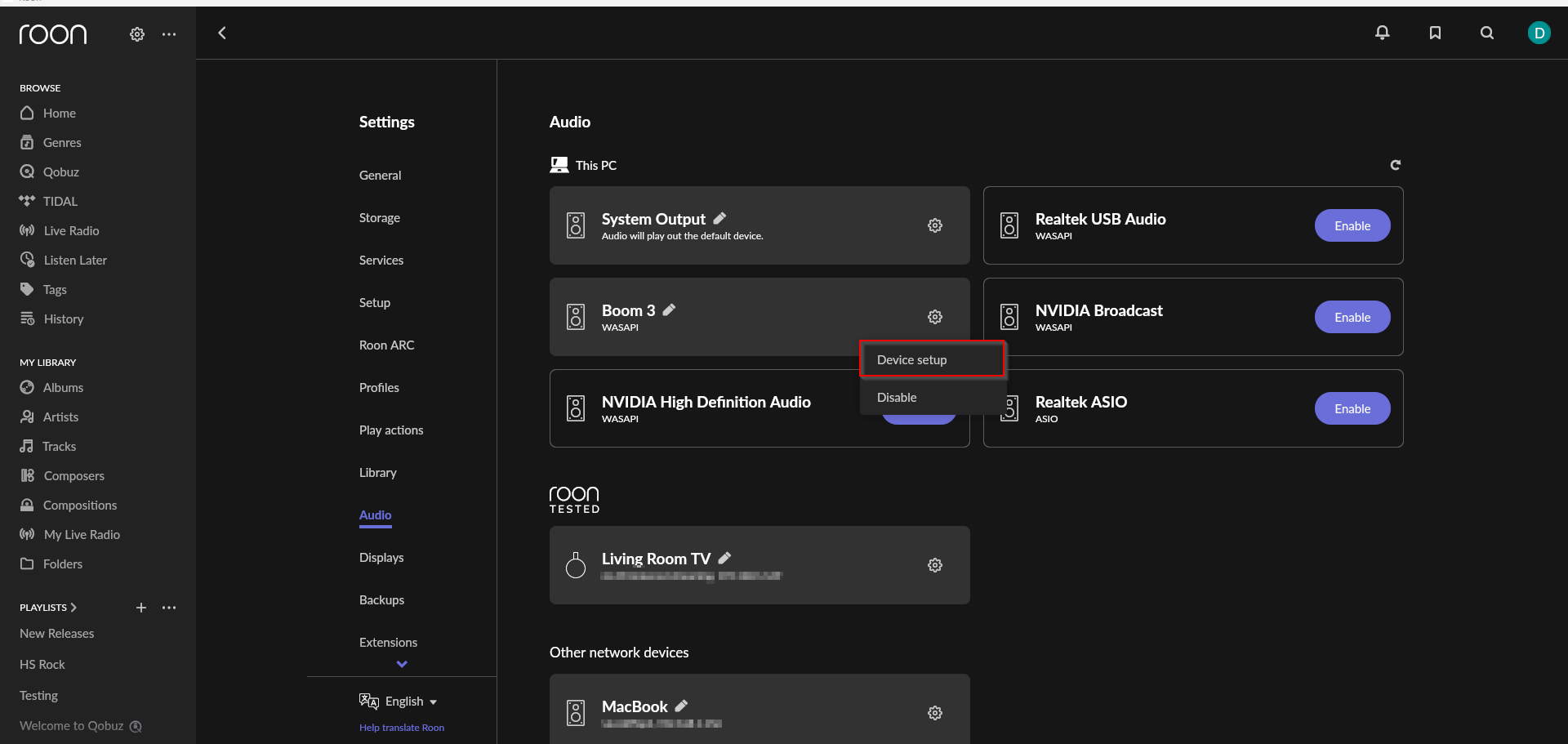
Task: Open Genres in Browse section
Action: click(51, 142)
